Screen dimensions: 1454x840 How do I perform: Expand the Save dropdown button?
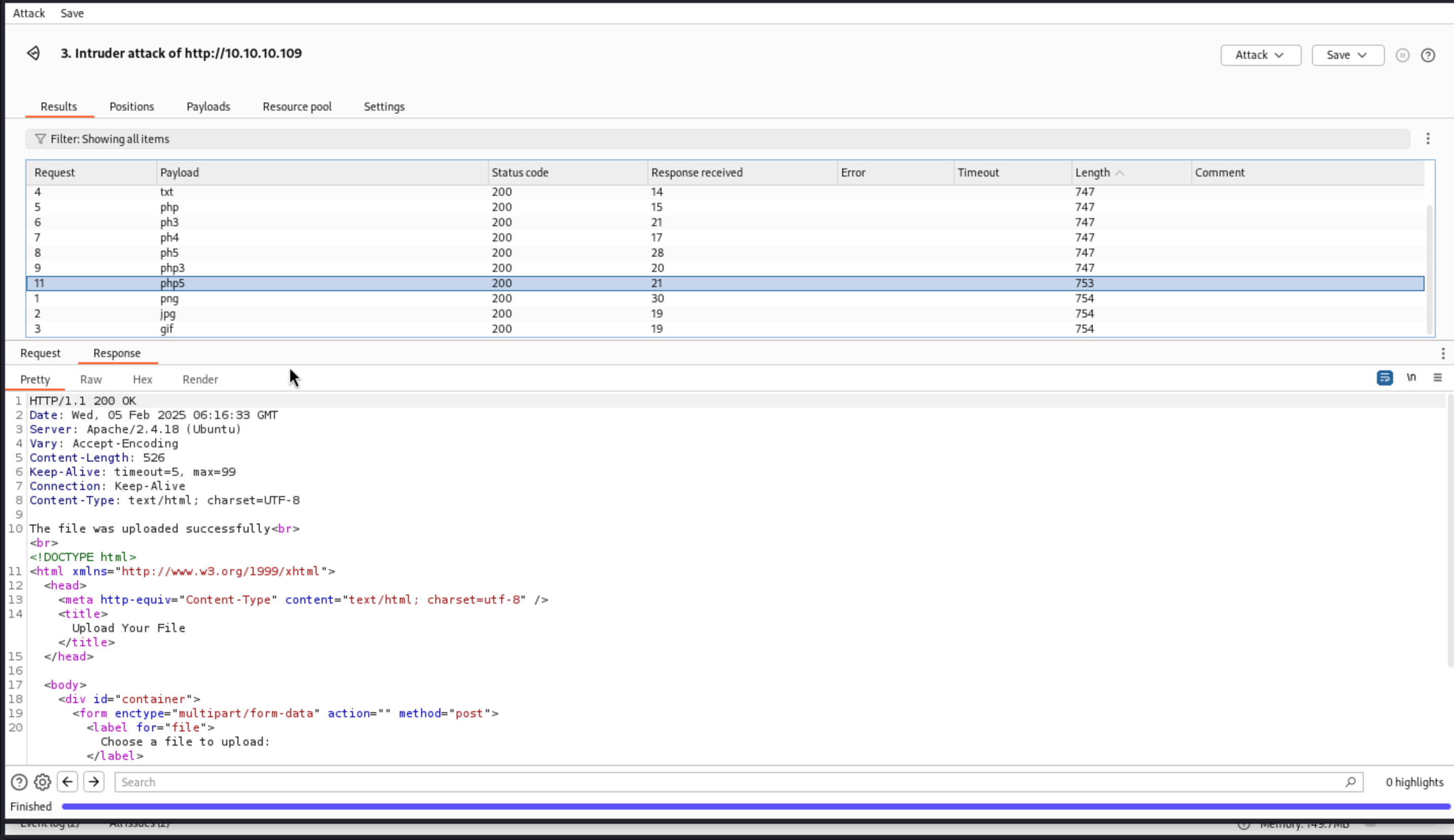(x=1347, y=55)
